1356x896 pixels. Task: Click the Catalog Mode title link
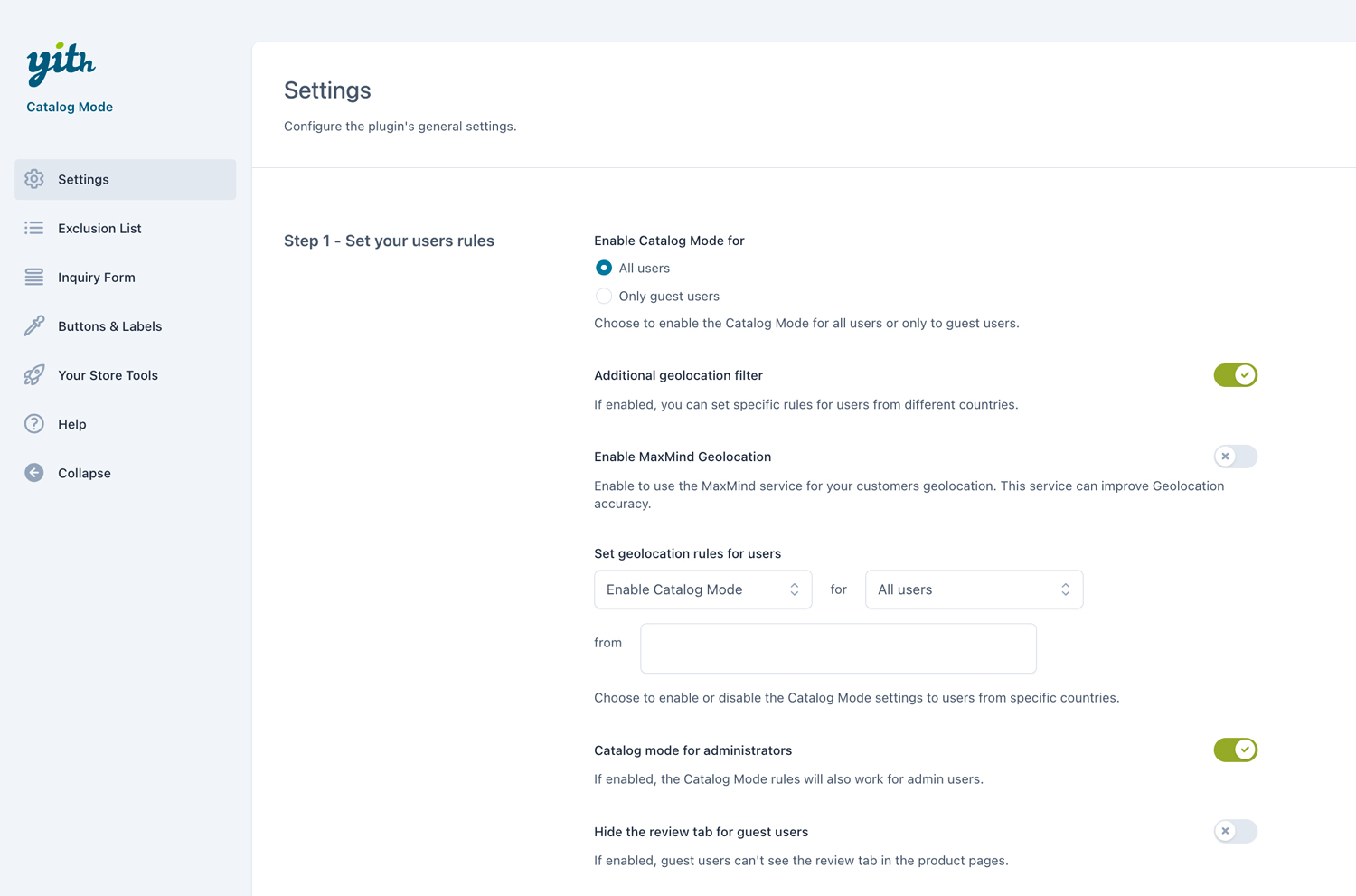(70, 107)
